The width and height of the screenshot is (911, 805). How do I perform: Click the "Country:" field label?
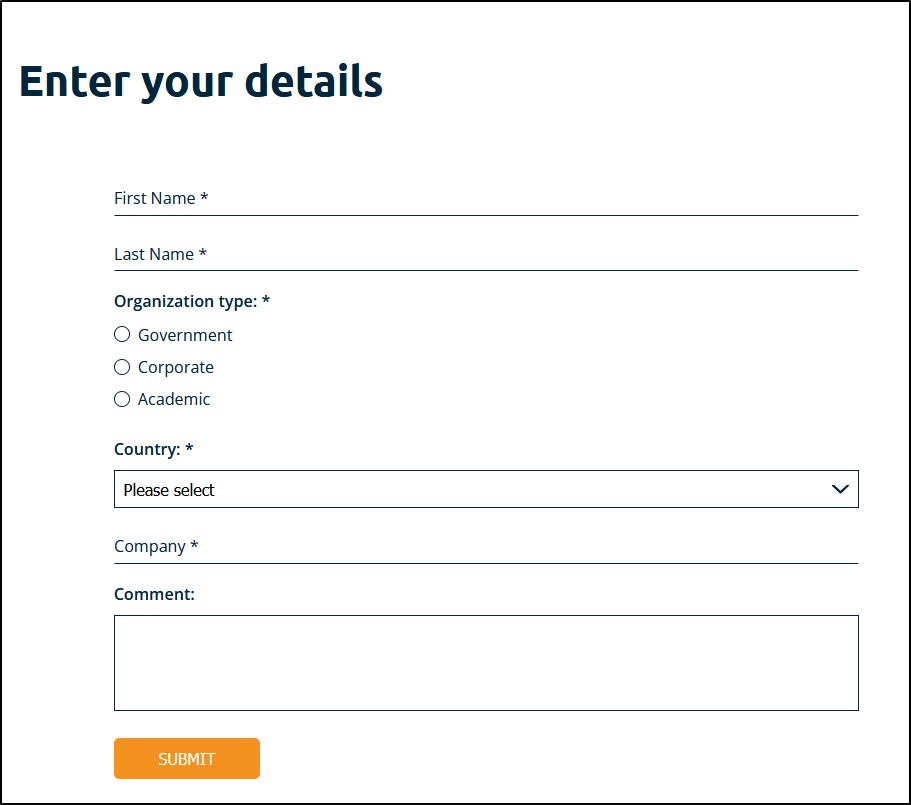tap(147, 450)
